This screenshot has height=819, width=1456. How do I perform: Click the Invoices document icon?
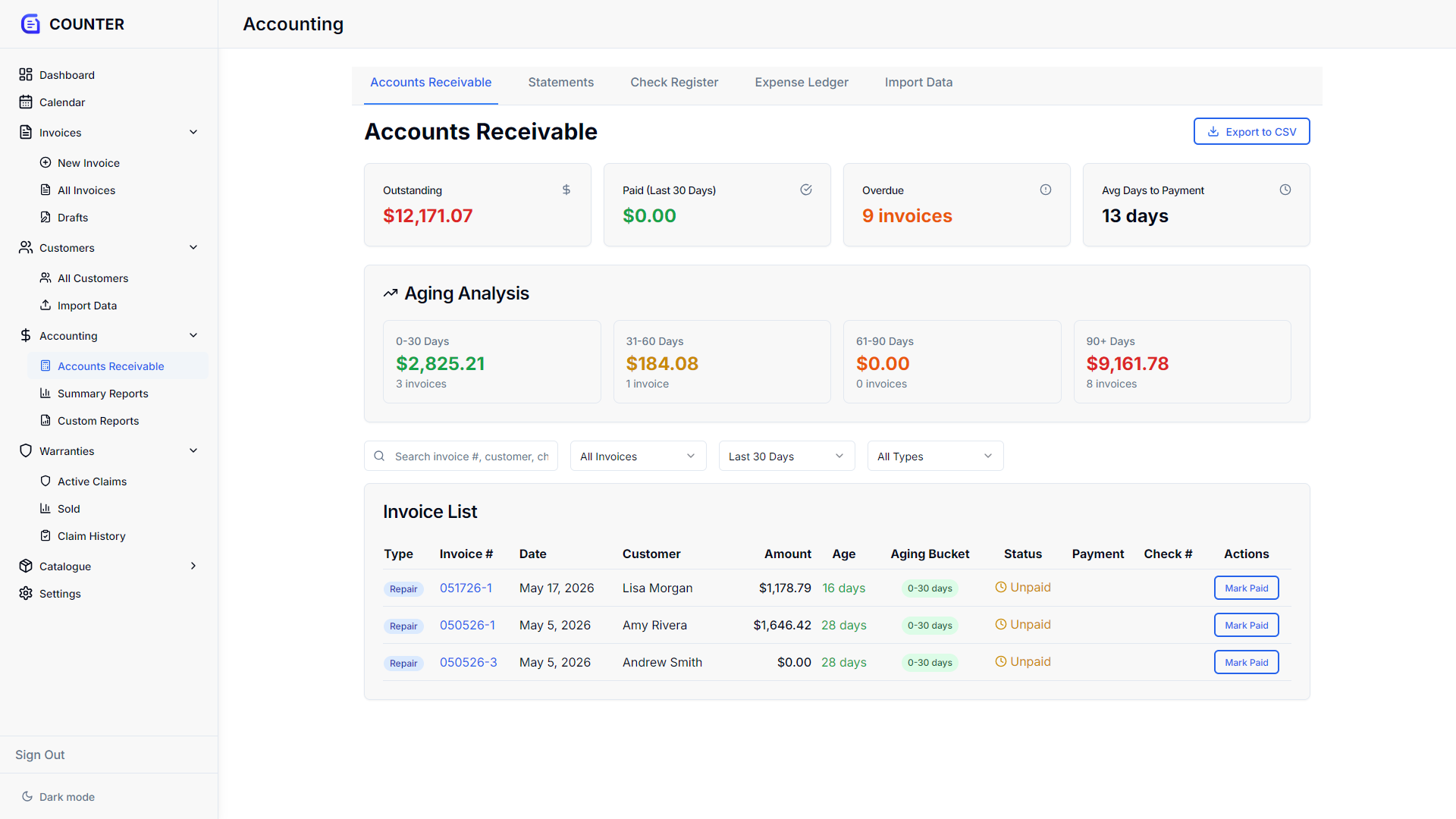26,132
